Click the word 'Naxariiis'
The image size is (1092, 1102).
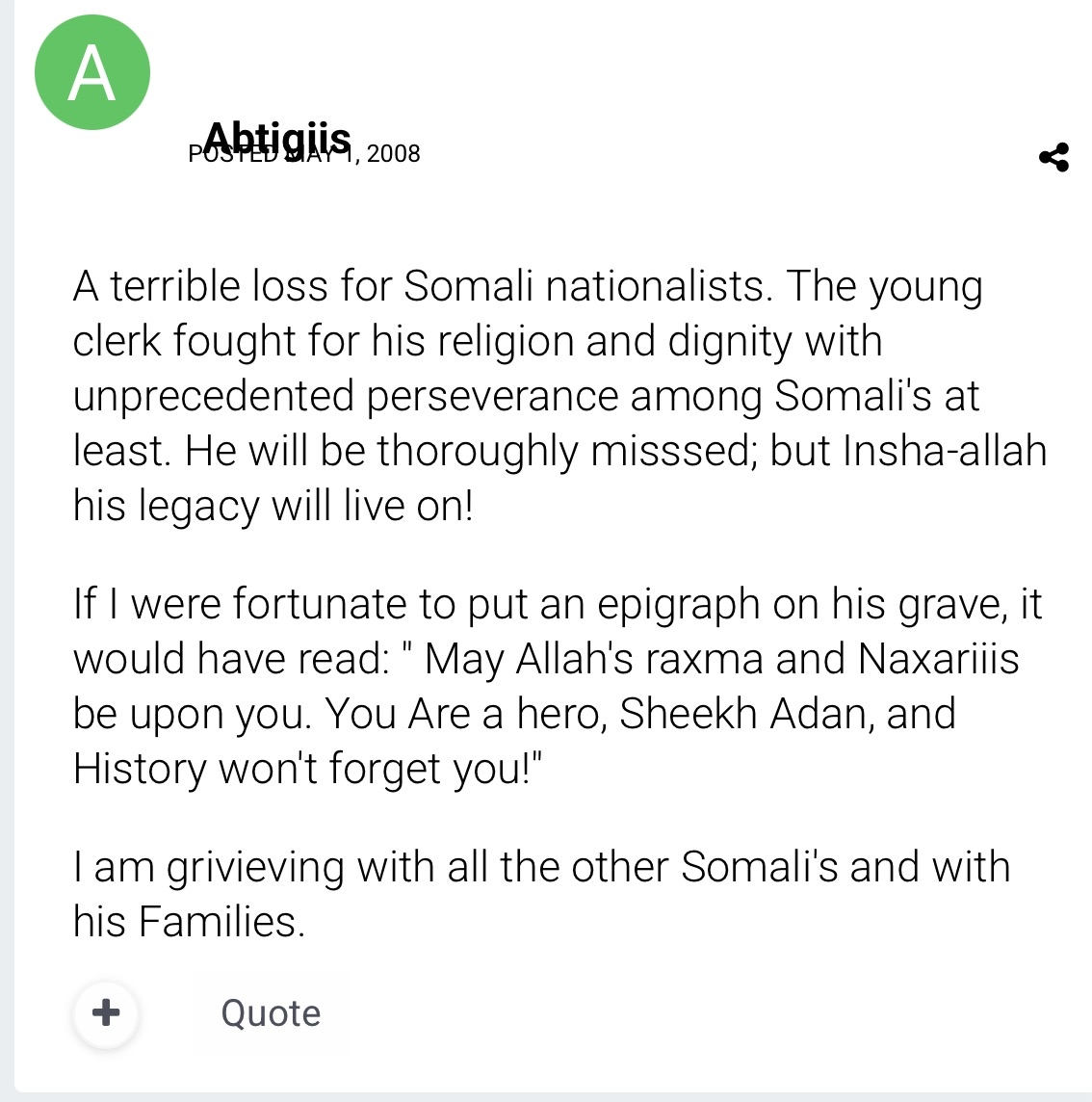point(938,659)
